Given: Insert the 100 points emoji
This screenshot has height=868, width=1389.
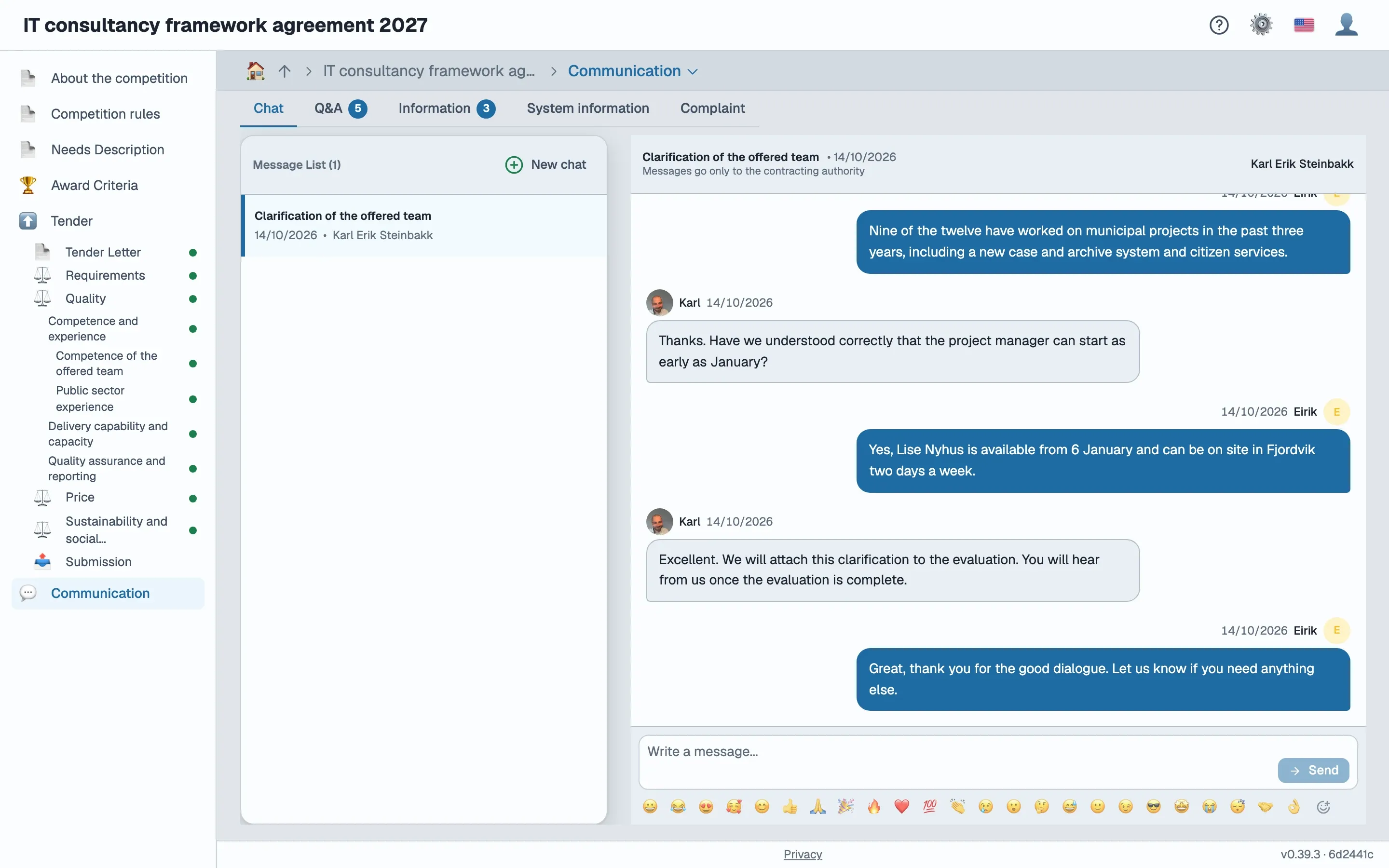Looking at the screenshot, I should pyautogui.click(x=930, y=807).
